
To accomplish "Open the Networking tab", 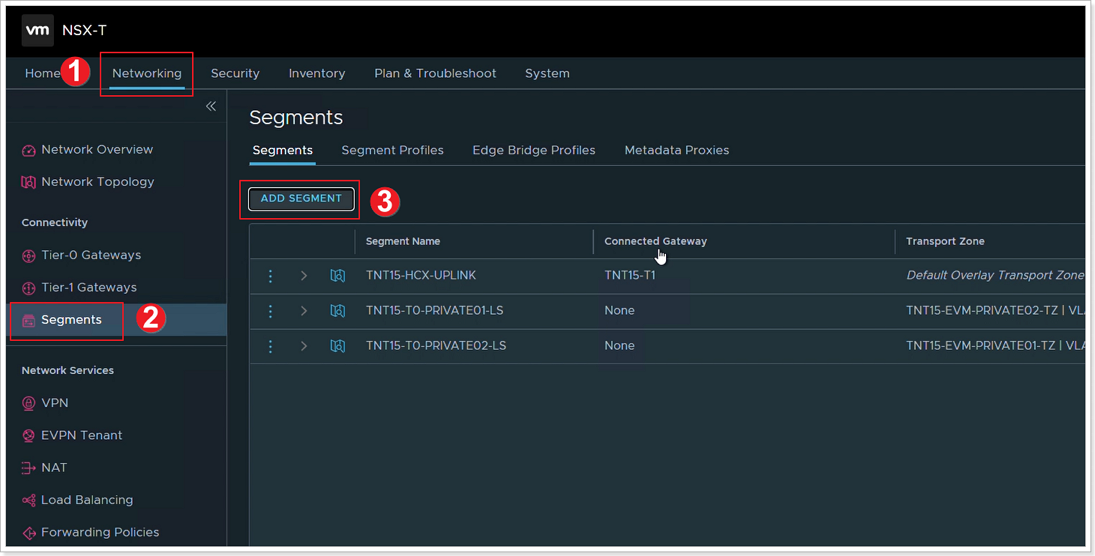I will coord(147,73).
